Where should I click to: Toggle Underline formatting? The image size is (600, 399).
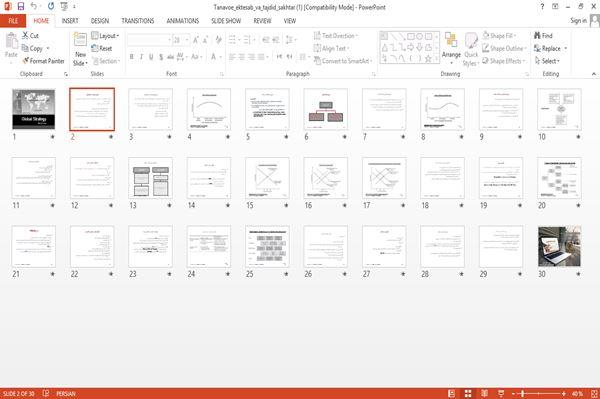(151, 57)
